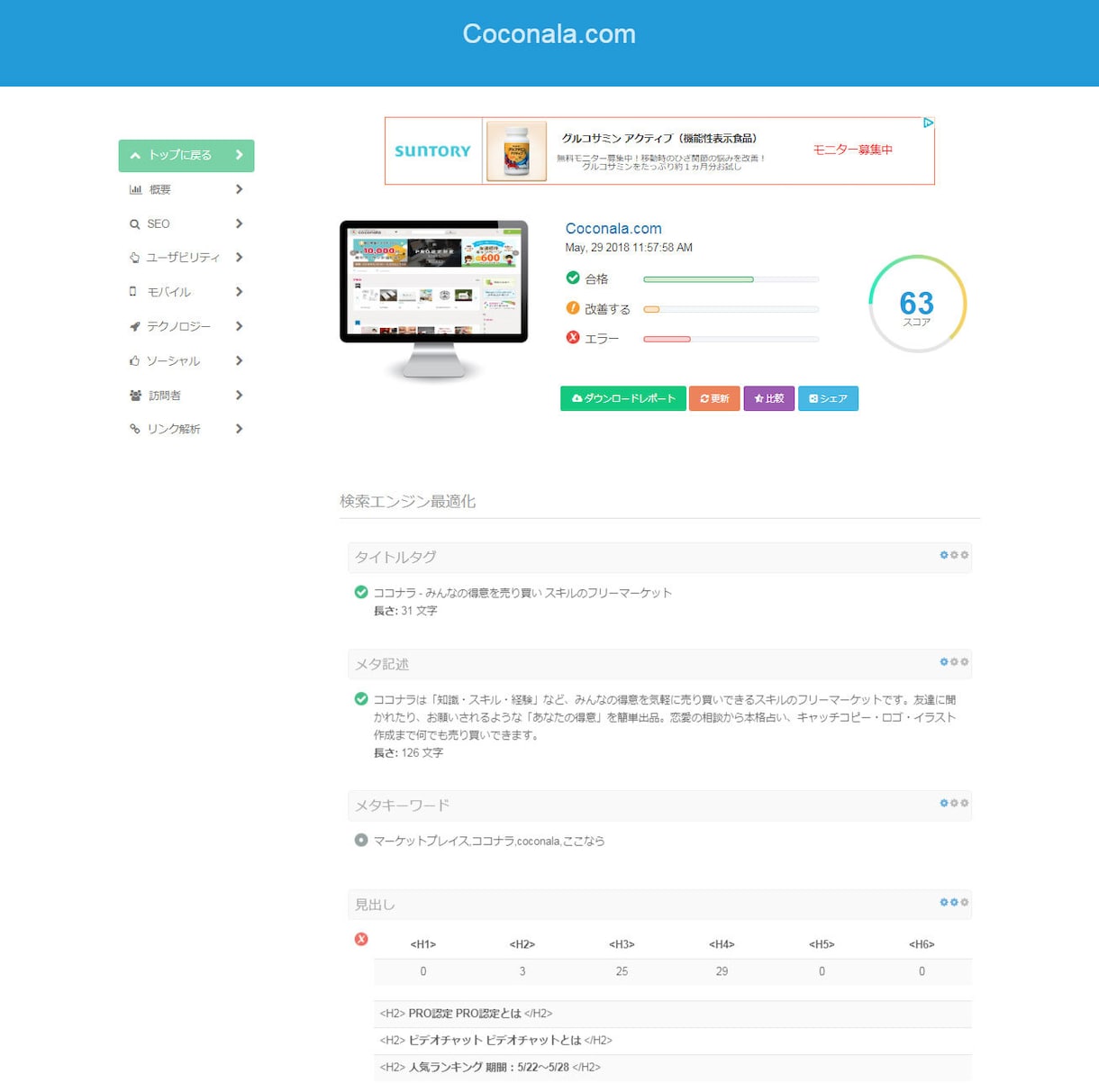Click the blue シェア button
1099x1092 pixels.
828,398
